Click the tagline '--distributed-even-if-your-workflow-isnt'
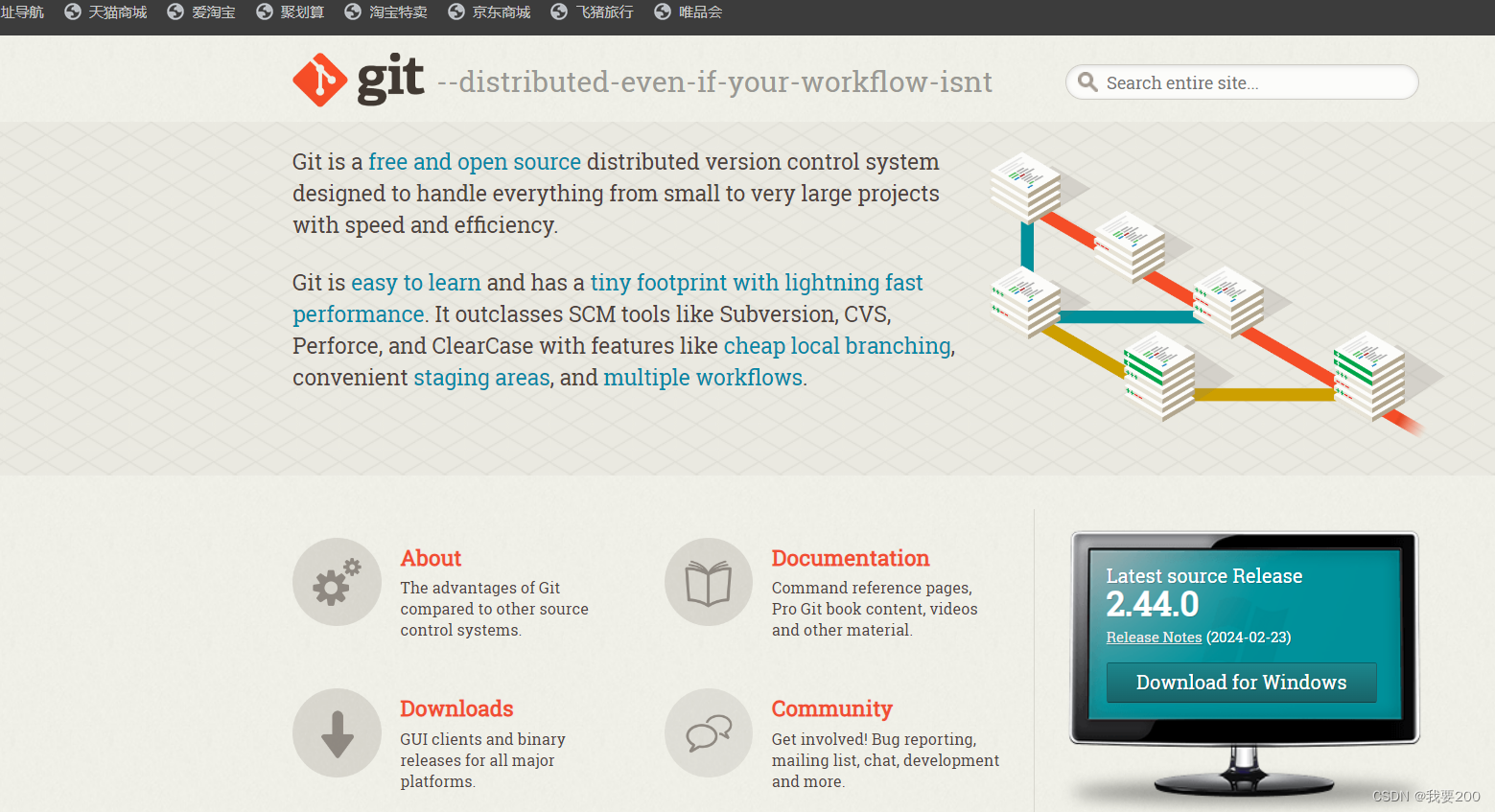1495x812 pixels. [x=715, y=82]
